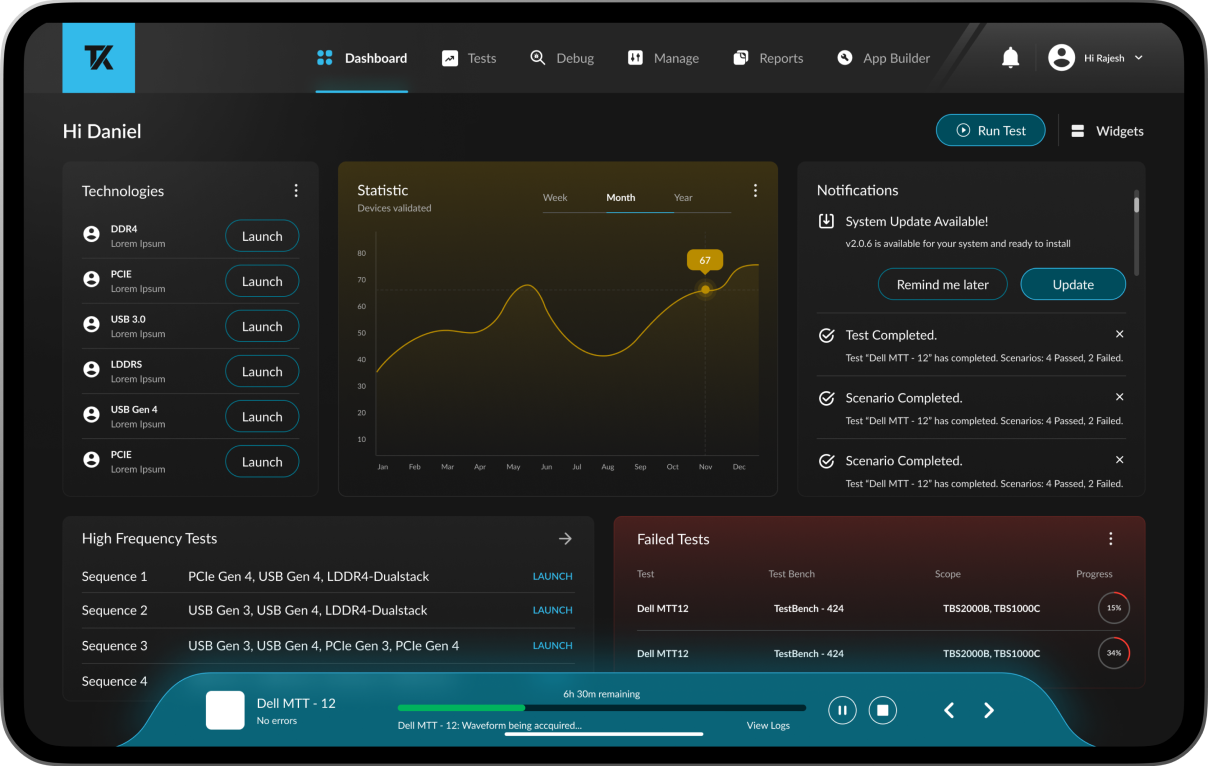Switch the Statistic chart to Year view
1208x766 pixels.
pos(683,197)
